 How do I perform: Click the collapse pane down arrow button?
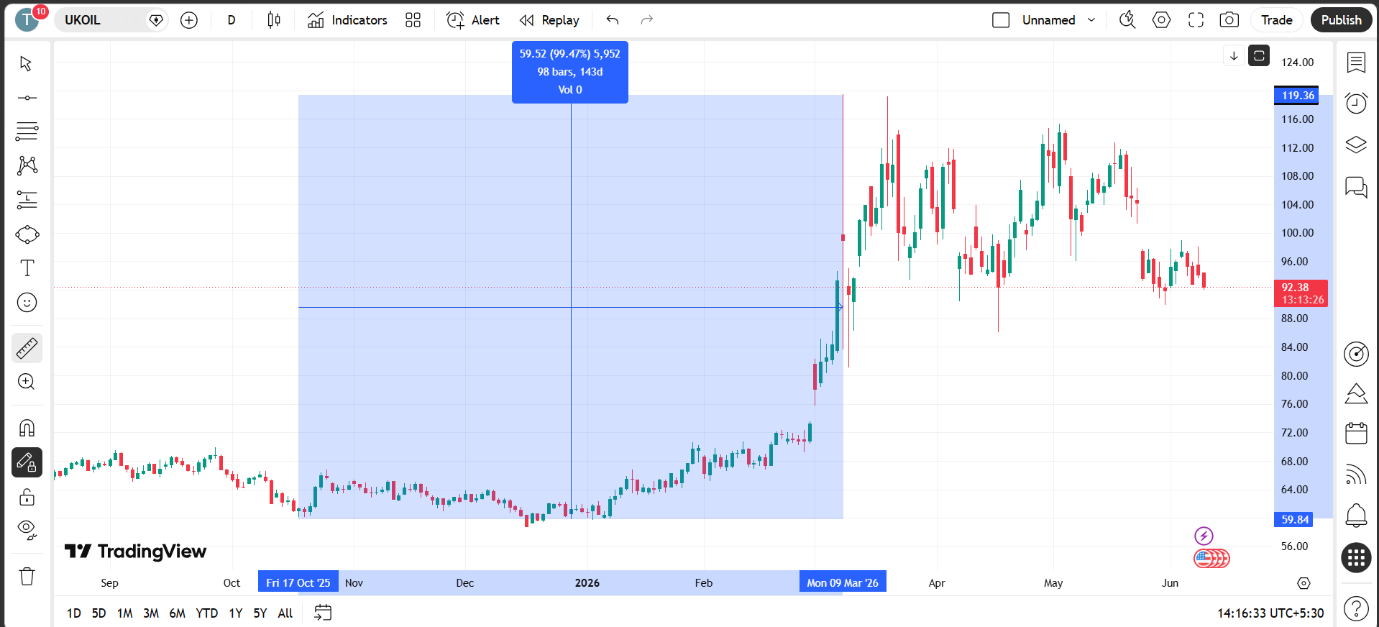(x=1234, y=56)
